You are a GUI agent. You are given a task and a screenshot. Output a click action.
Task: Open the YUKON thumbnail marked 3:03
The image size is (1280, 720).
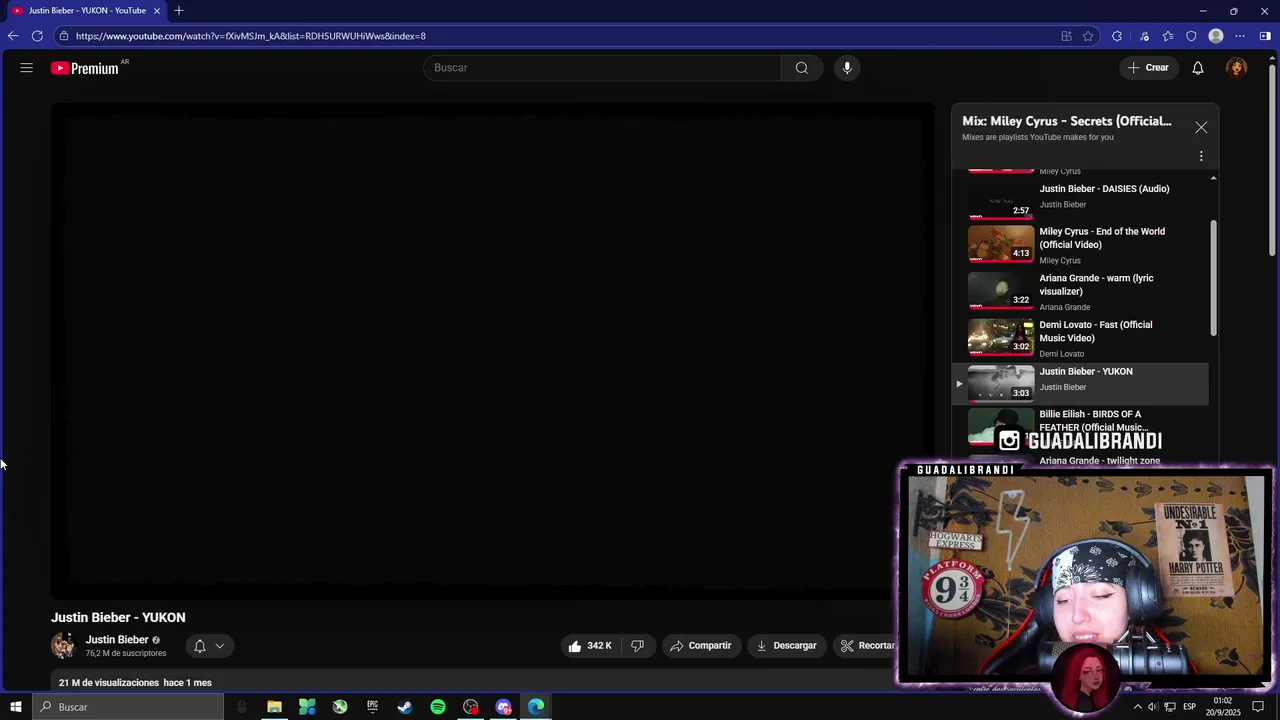(x=1001, y=383)
